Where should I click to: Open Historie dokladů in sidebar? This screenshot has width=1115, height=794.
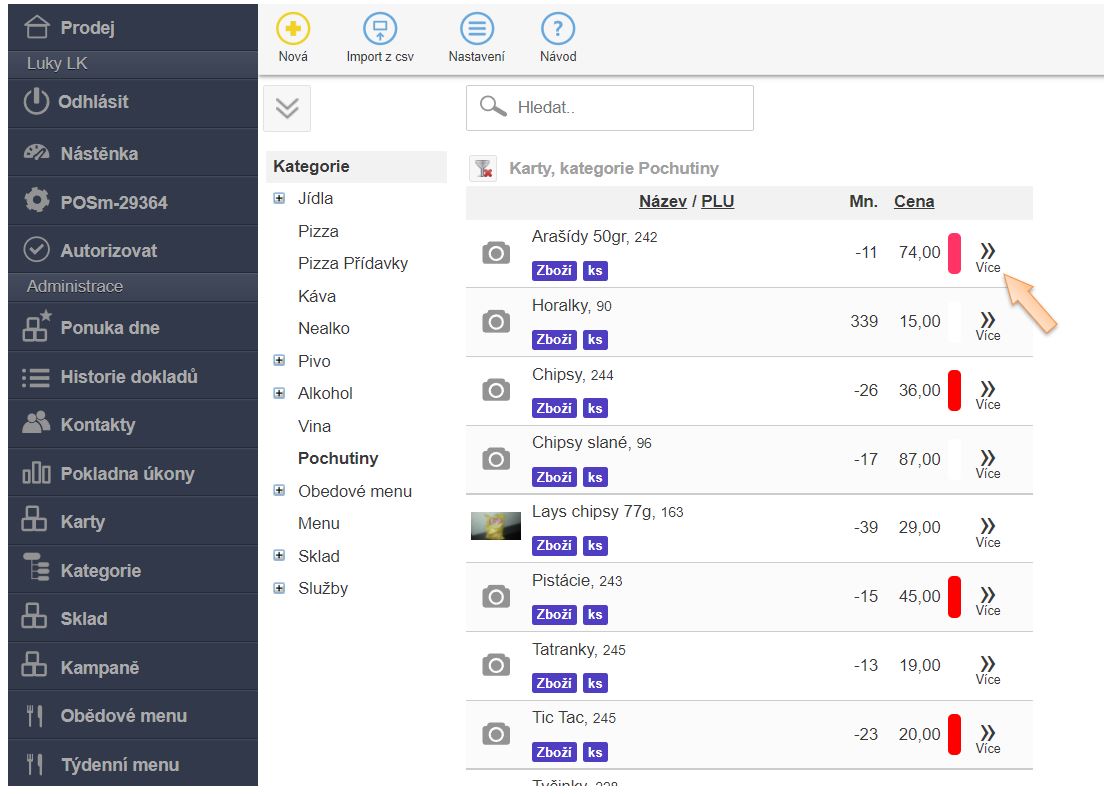pos(129,377)
